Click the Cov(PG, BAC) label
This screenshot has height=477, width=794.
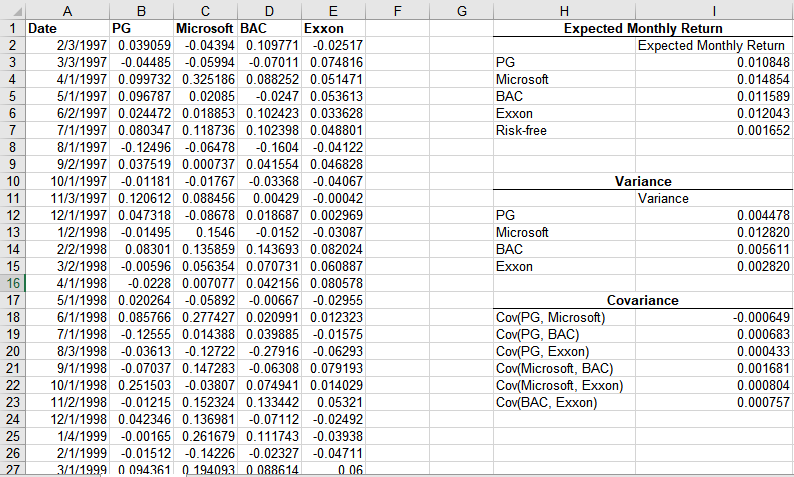point(565,334)
